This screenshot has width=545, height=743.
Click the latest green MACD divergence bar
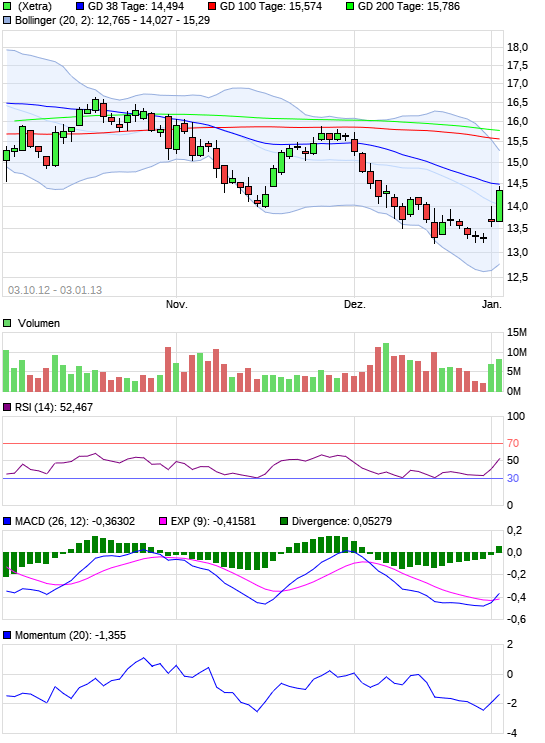[x=499, y=549]
